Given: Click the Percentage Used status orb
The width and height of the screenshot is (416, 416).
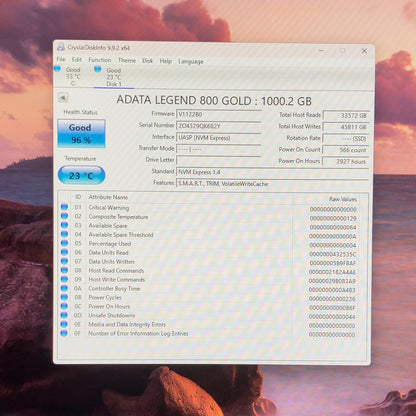Looking at the screenshot, I should click(64, 243).
